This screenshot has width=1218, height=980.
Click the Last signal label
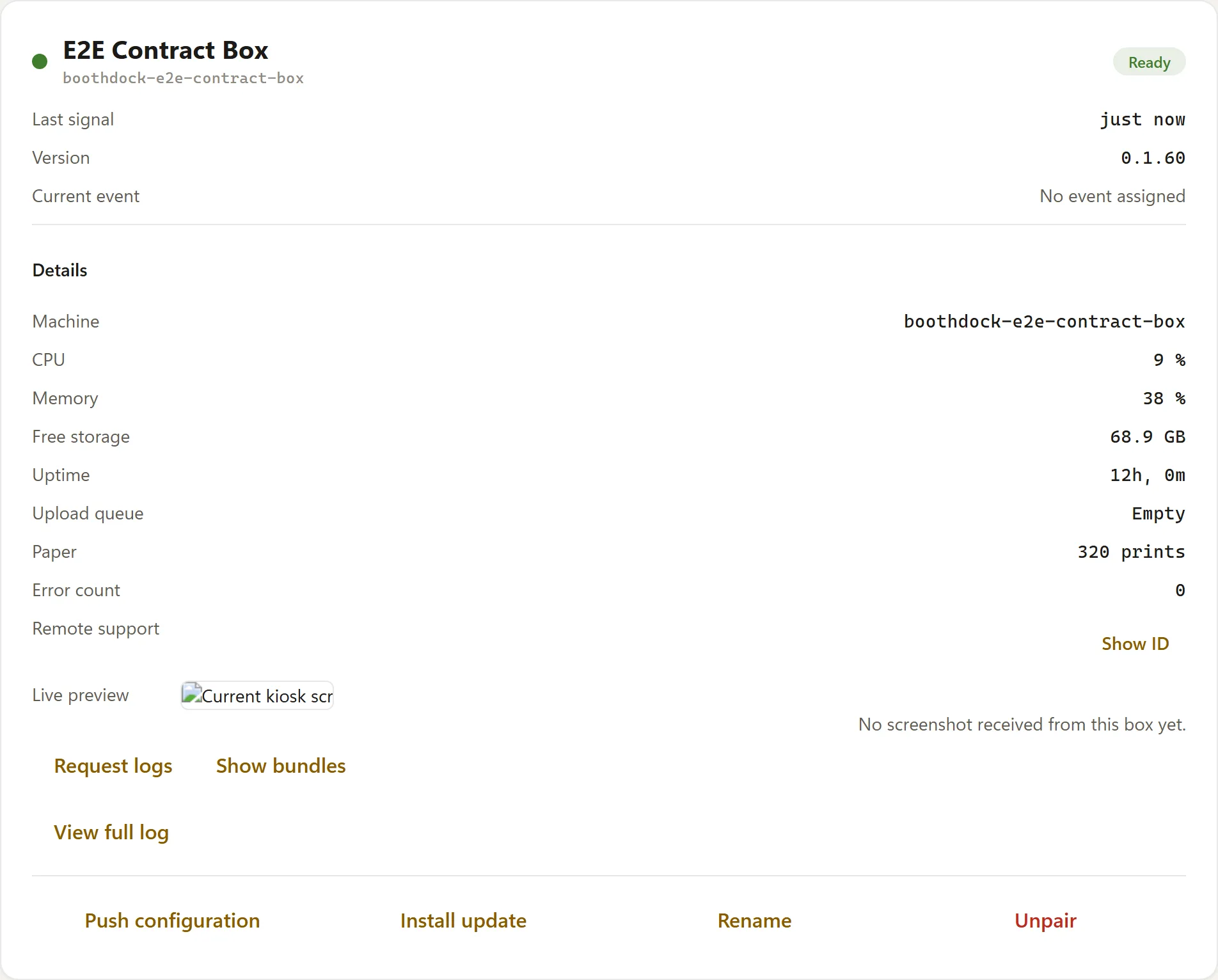tap(73, 120)
